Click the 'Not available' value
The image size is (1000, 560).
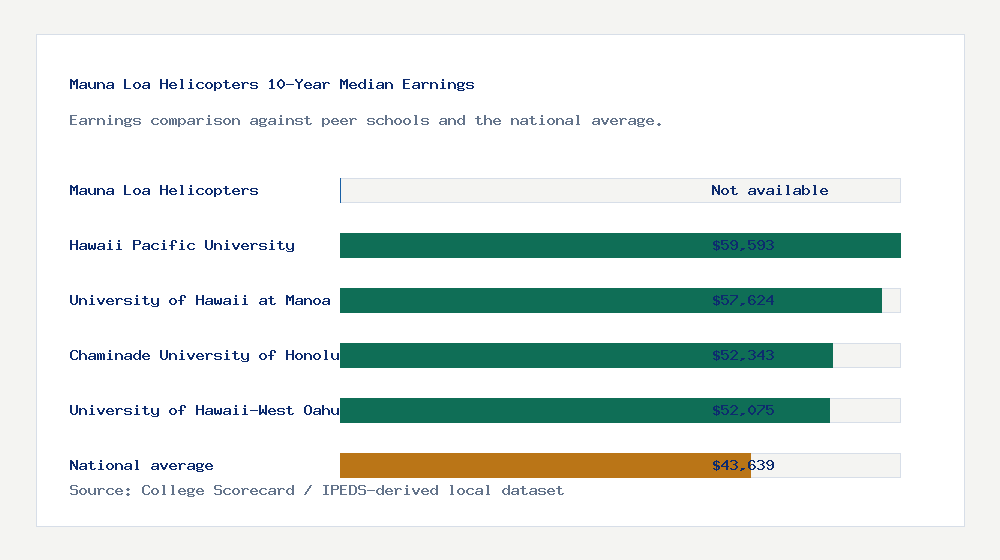tap(770, 190)
